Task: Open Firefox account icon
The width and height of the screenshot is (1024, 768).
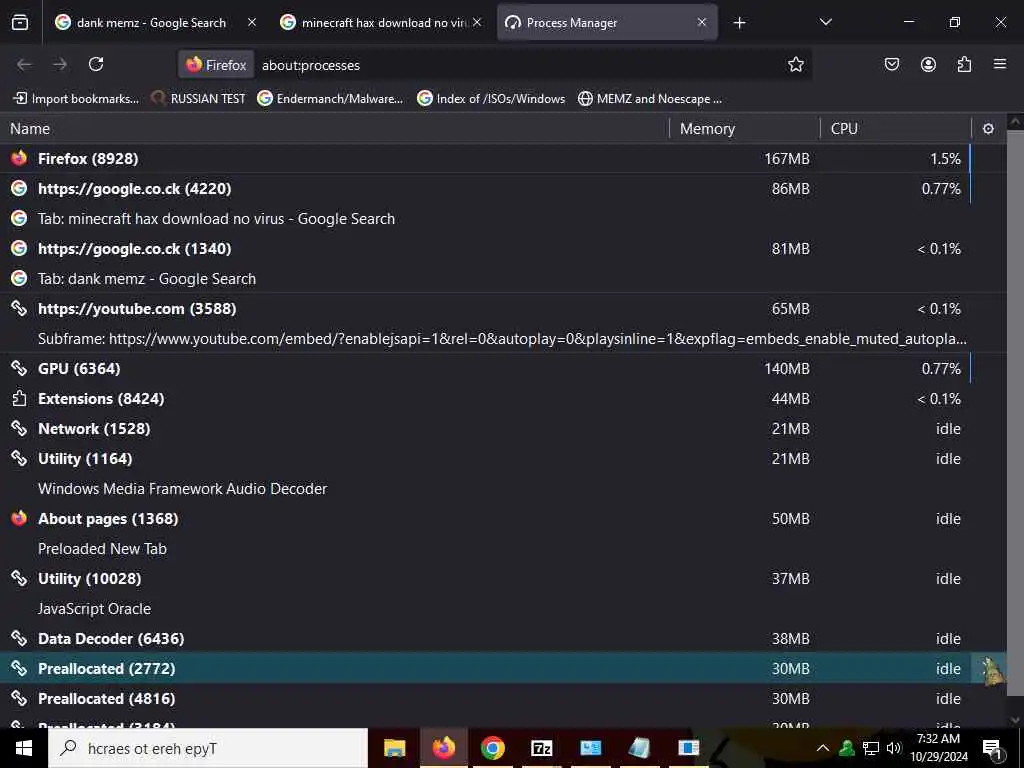Action: coord(928,64)
